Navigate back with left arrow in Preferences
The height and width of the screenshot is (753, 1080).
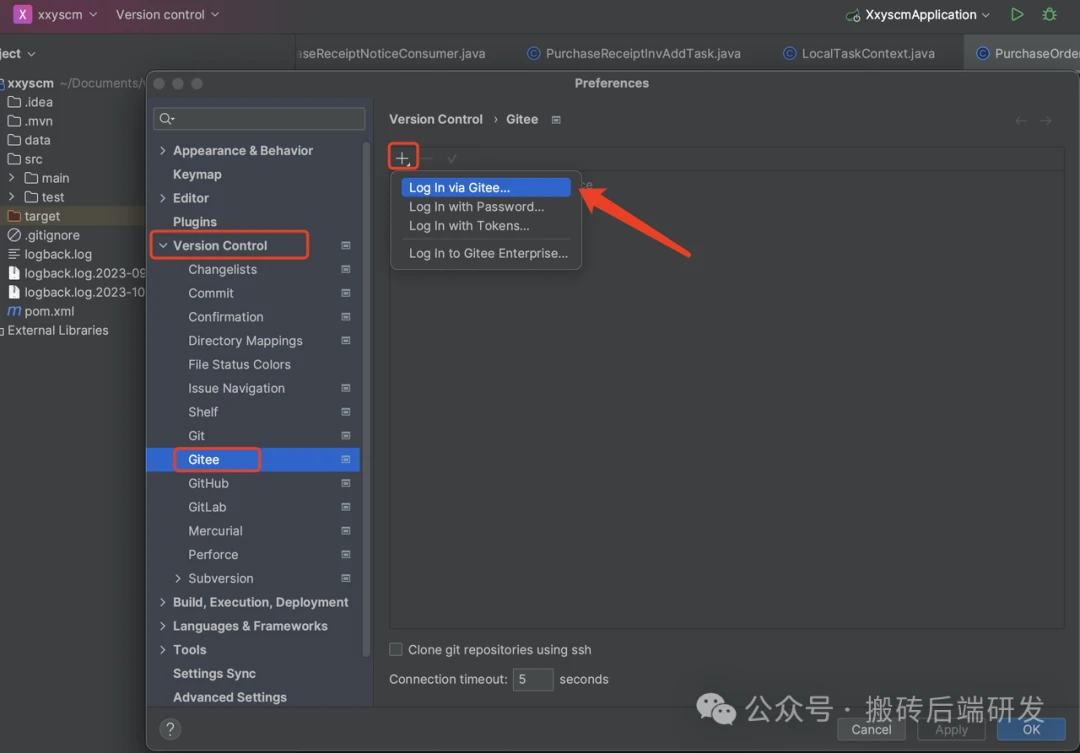pos(1021,121)
